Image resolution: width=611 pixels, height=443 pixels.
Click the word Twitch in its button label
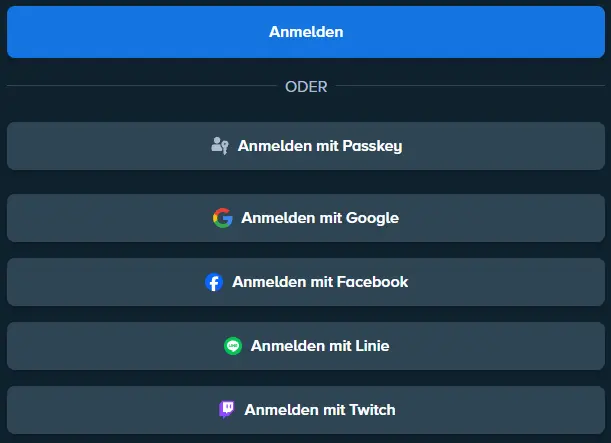(x=371, y=410)
